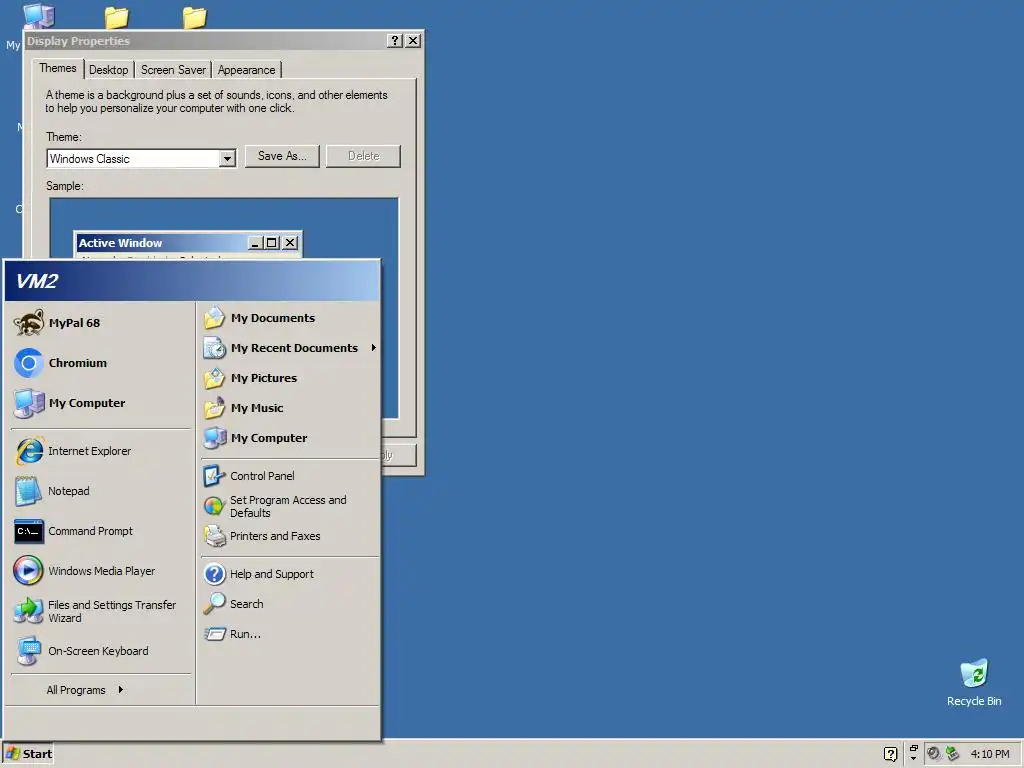Open Search magnifier icon
1024x768 pixels.
tap(214, 604)
